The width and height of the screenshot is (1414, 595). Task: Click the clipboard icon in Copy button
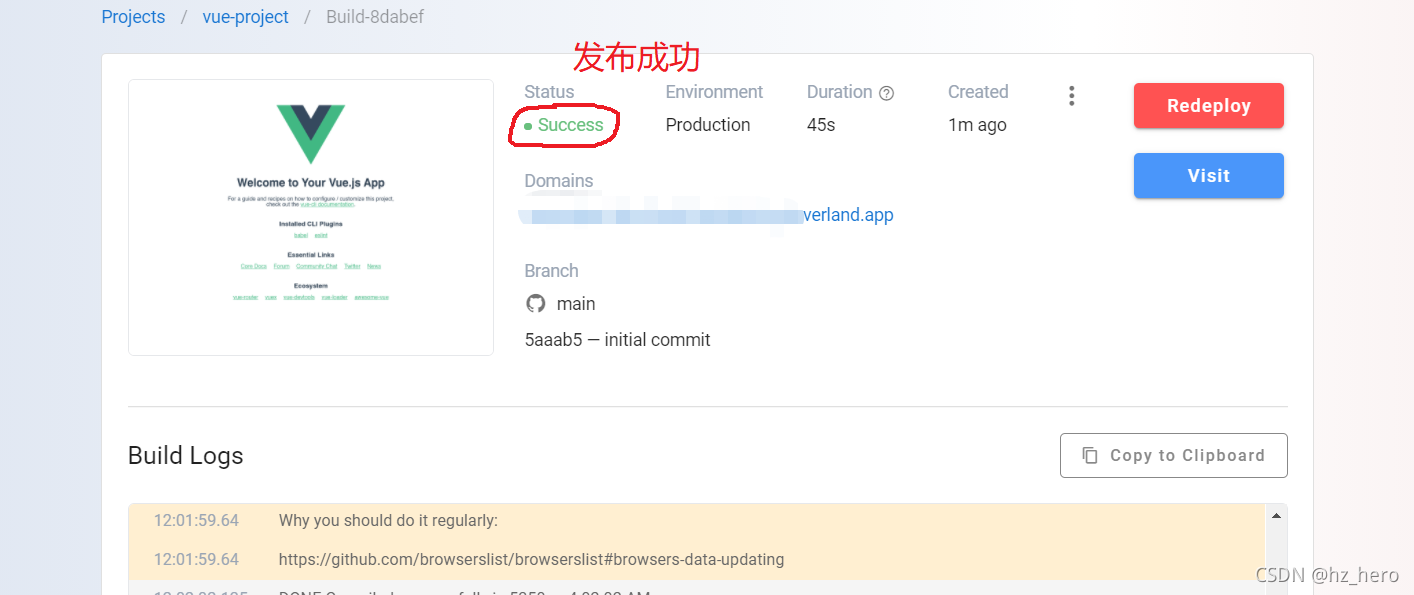click(x=1090, y=455)
